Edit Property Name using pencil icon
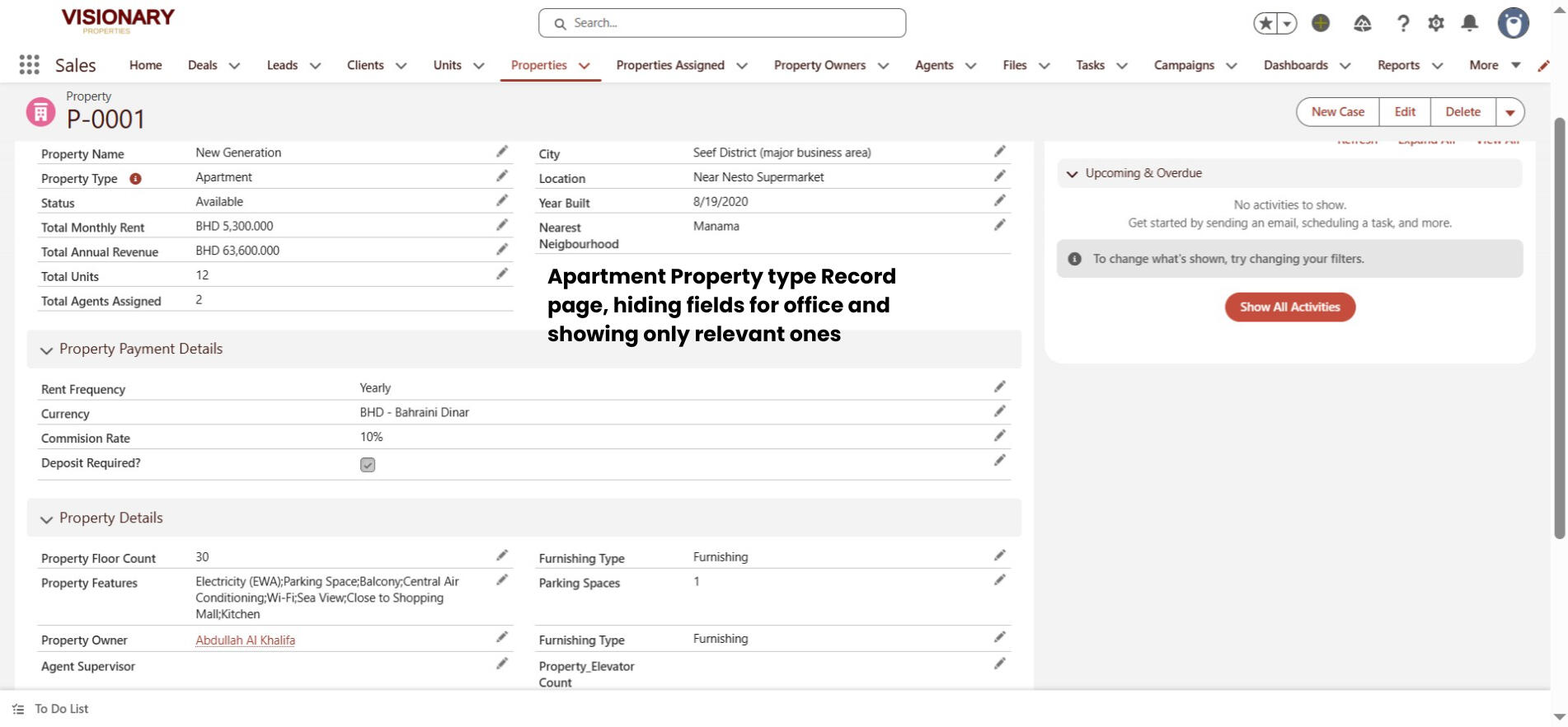 [501, 152]
